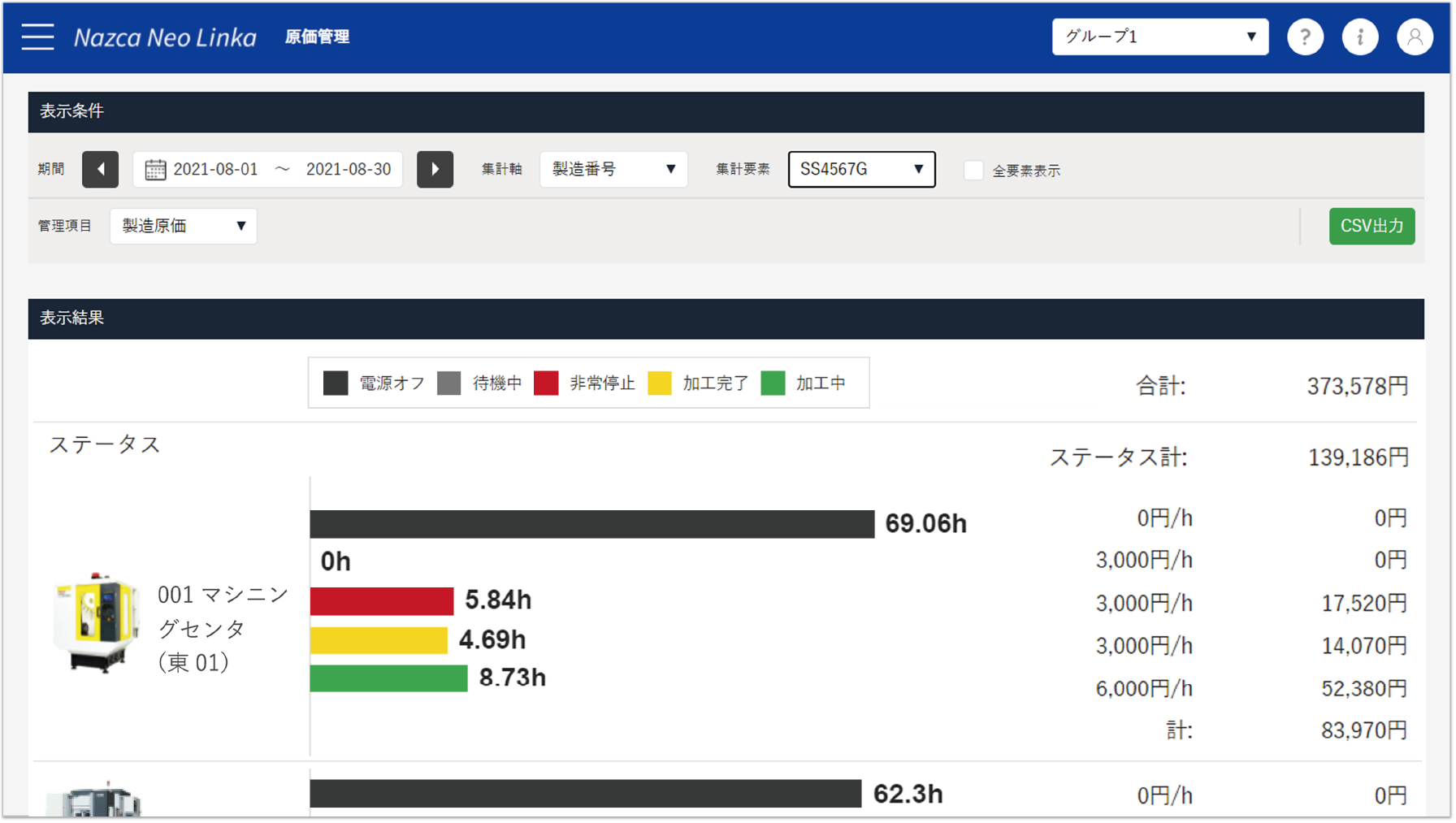Viewport: 1456px width, 823px height.
Task: Click the 表示条件 section header
Action: (72, 111)
